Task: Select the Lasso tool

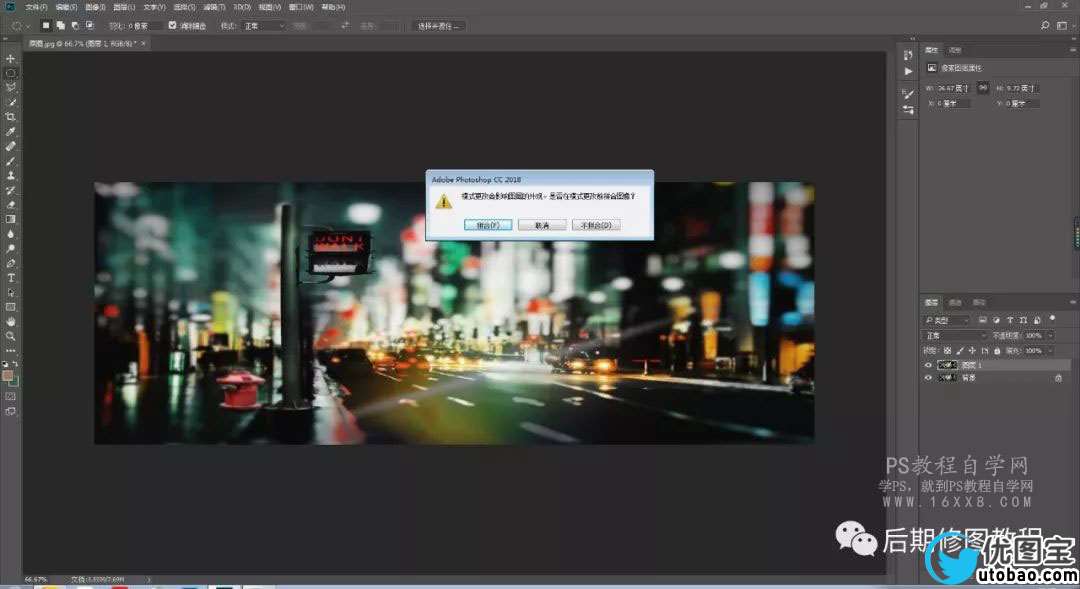Action: [x=10, y=87]
